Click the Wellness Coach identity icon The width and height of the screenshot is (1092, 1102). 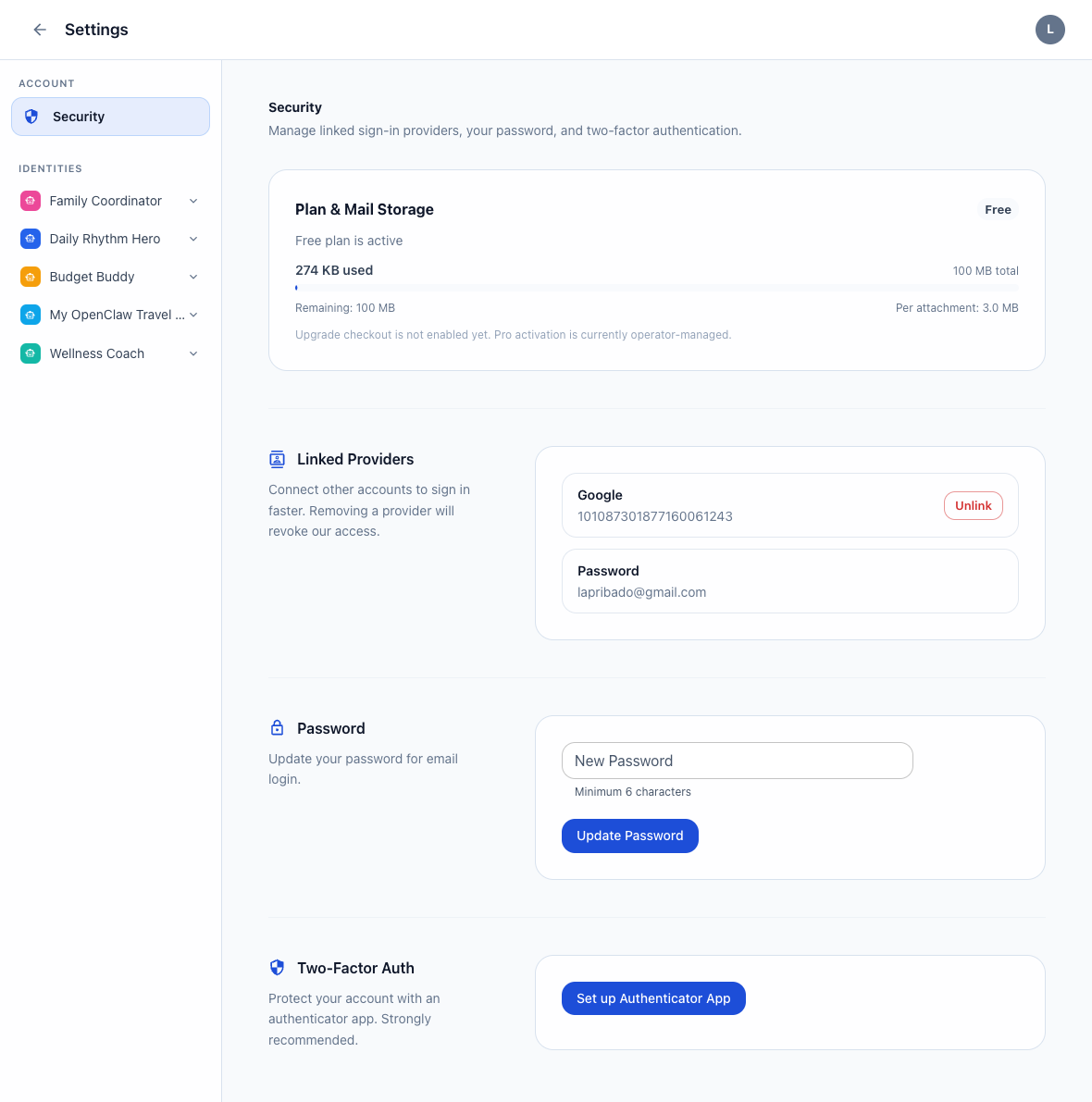pyautogui.click(x=31, y=353)
